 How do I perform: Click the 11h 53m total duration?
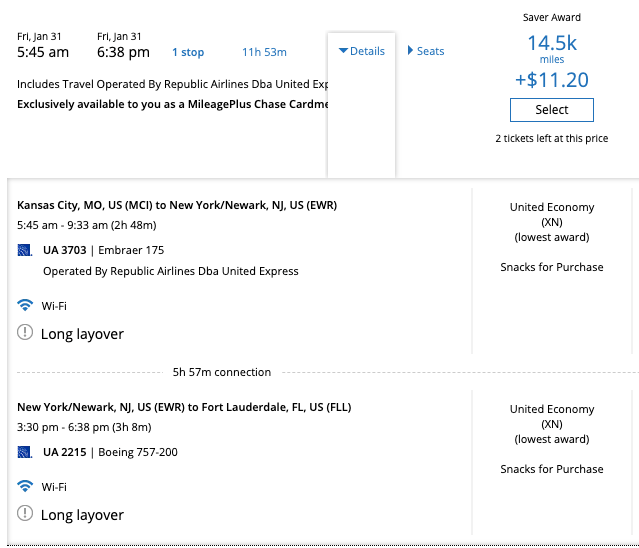point(264,52)
